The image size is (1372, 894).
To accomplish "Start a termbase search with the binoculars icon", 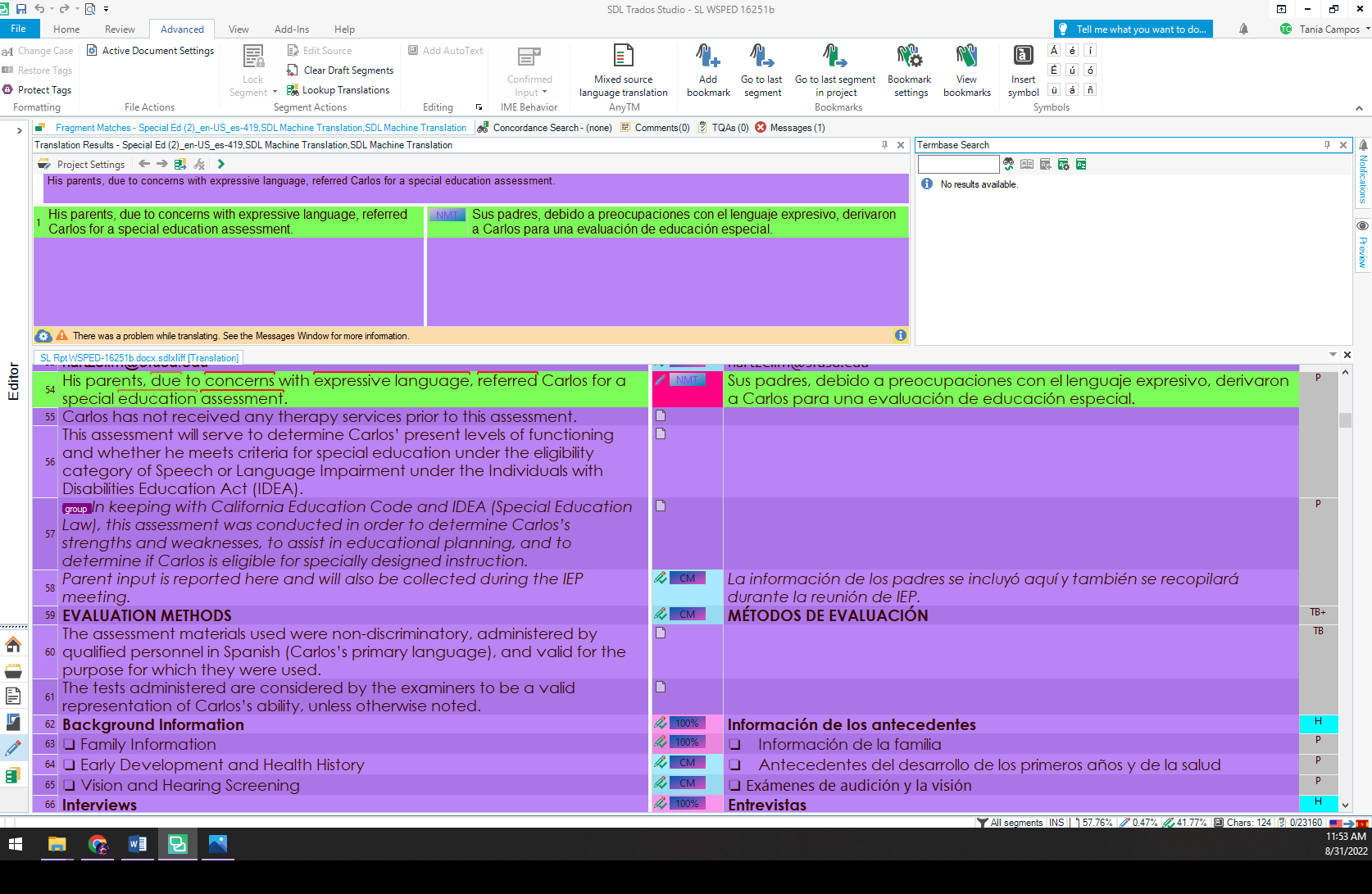I will point(1008,164).
